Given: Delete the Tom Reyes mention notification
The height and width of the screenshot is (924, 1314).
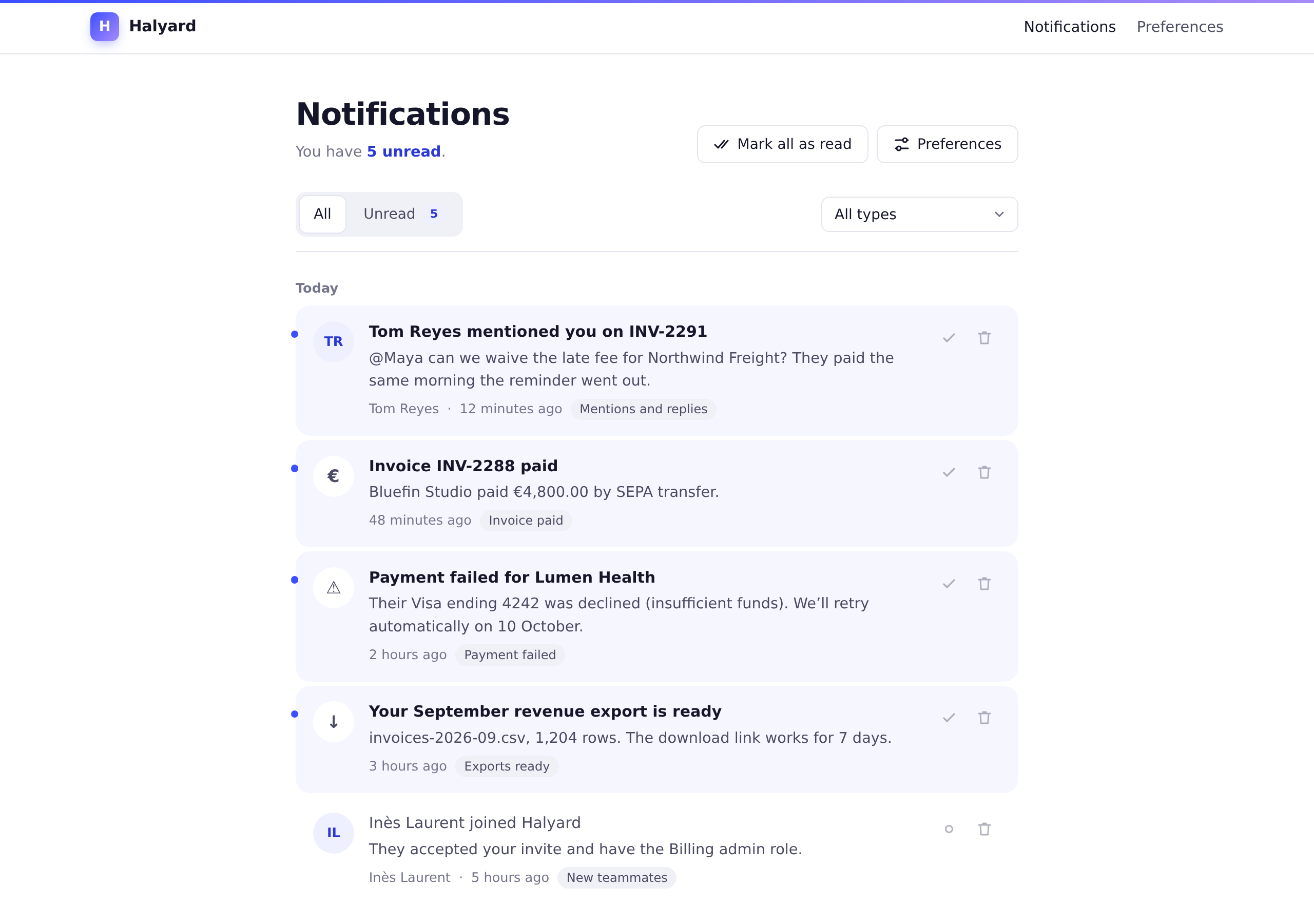Looking at the screenshot, I should 984,338.
